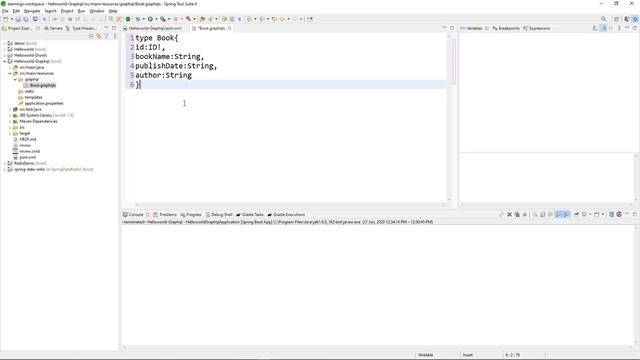Toggle Link with Editor in Project Explorer
Viewport: 640px width, 360px height.
pos(99,36)
